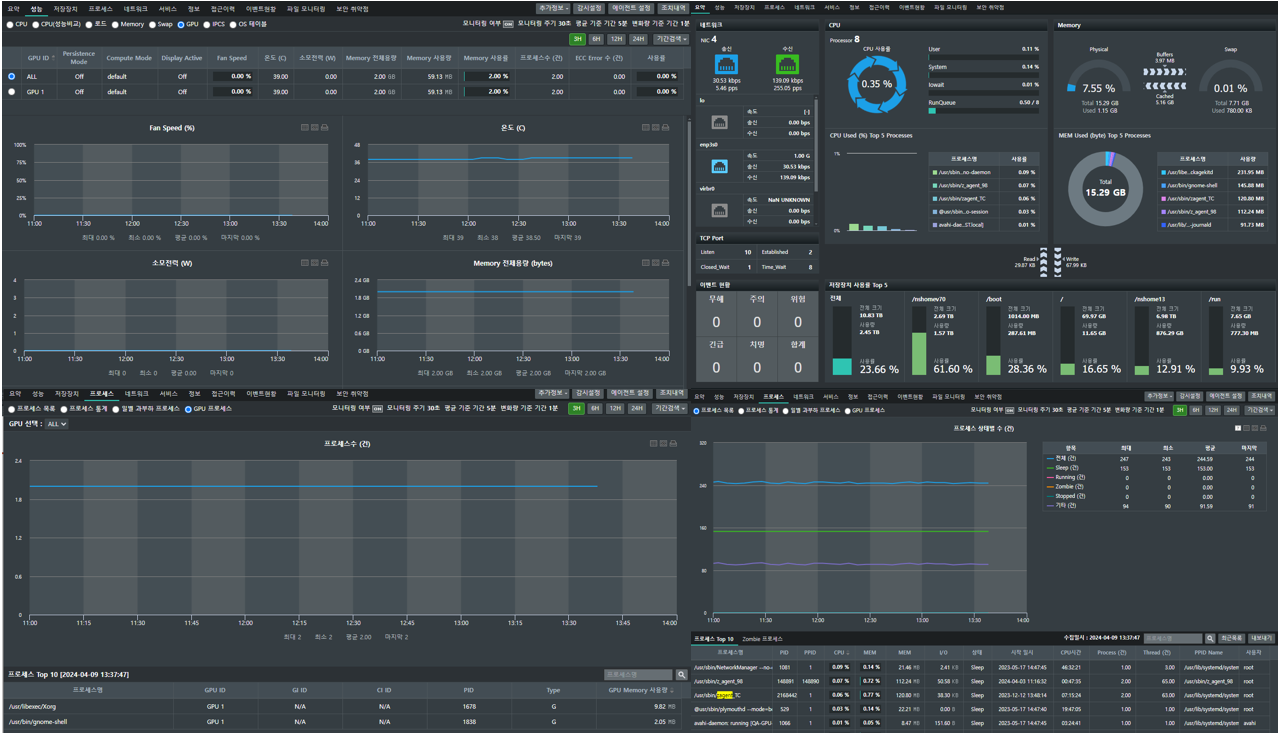Open the GPU 선택 ALL dropdown
1278x733 pixels.
point(56,424)
